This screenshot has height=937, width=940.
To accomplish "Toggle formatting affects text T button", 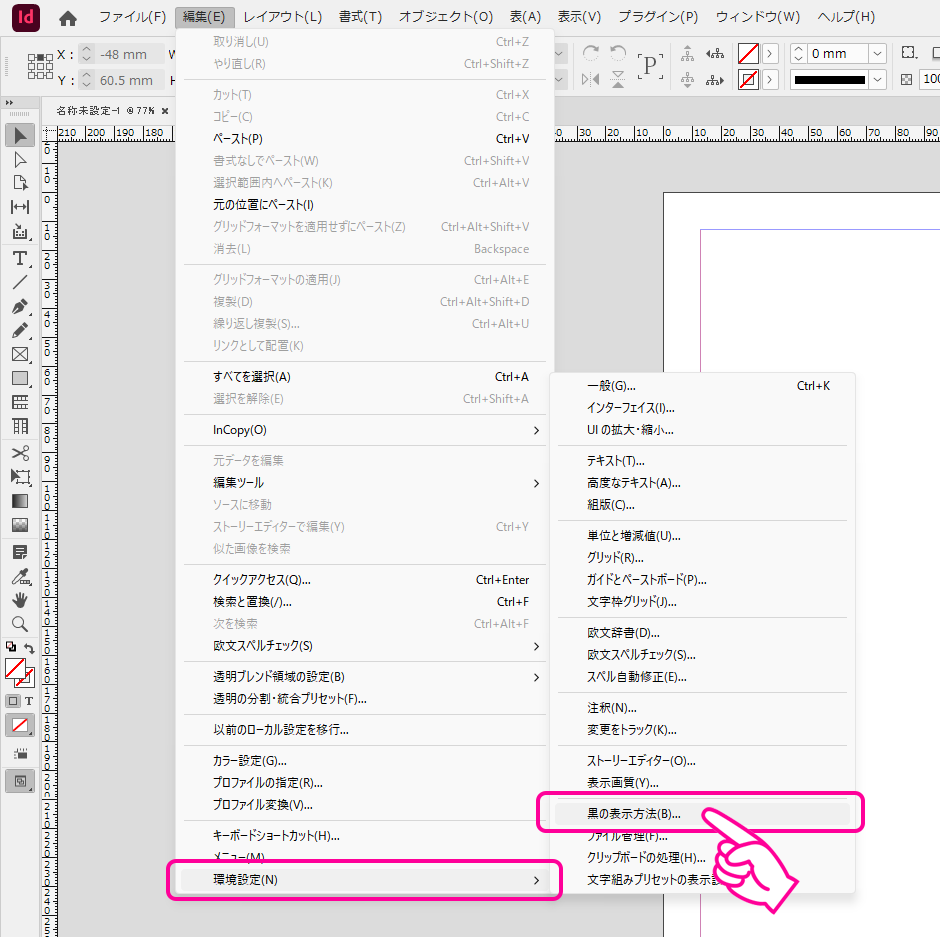I will 29,700.
